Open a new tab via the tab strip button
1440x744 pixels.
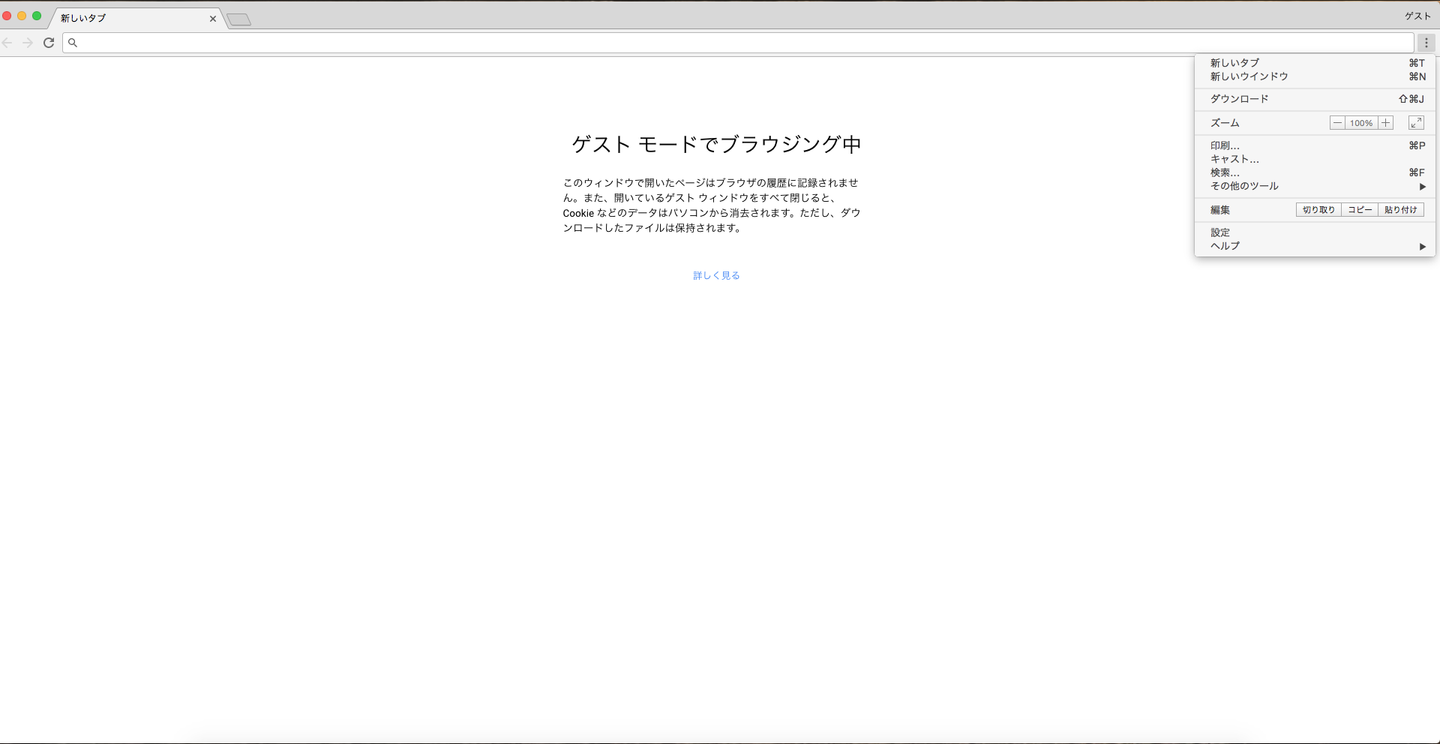[x=239, y=19]
